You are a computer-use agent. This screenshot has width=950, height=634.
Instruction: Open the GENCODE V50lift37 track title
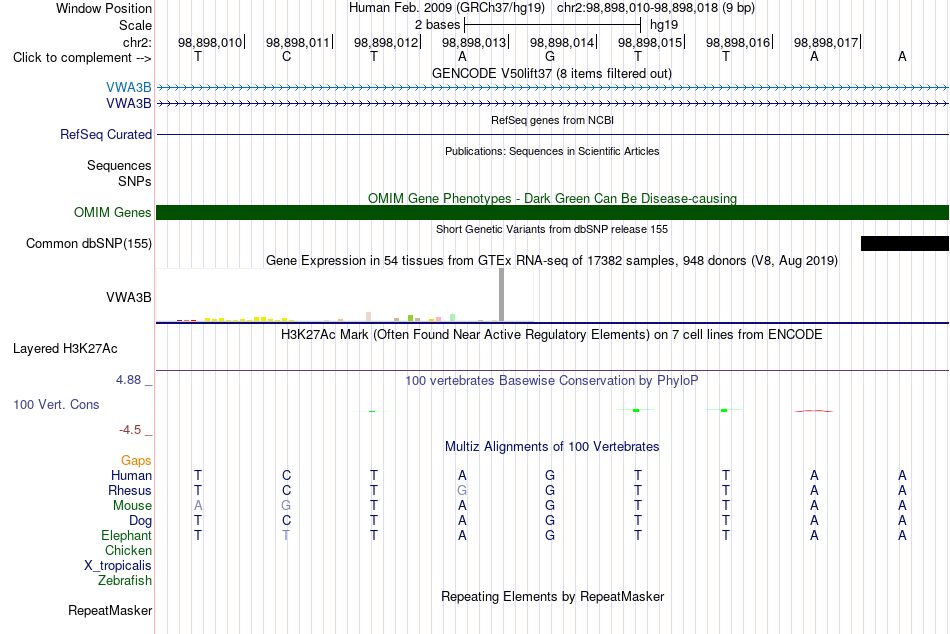pos(551,73)
